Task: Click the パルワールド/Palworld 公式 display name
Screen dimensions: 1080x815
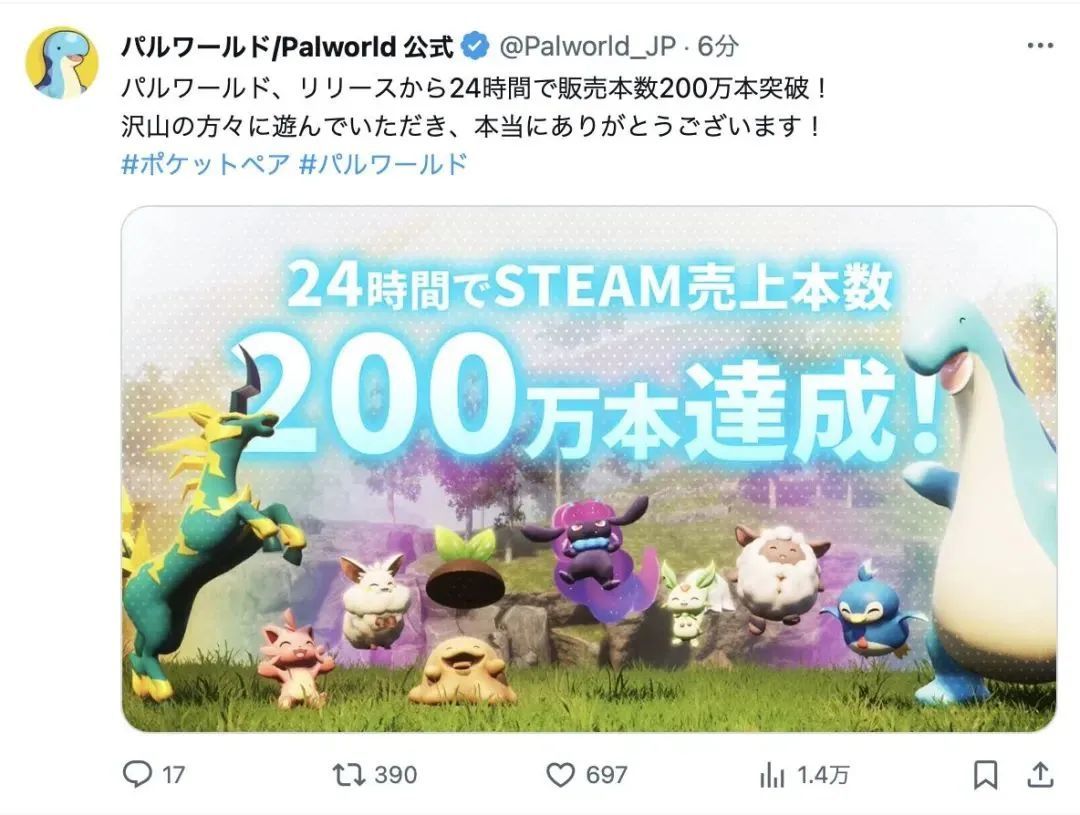Action: point(287,46)
